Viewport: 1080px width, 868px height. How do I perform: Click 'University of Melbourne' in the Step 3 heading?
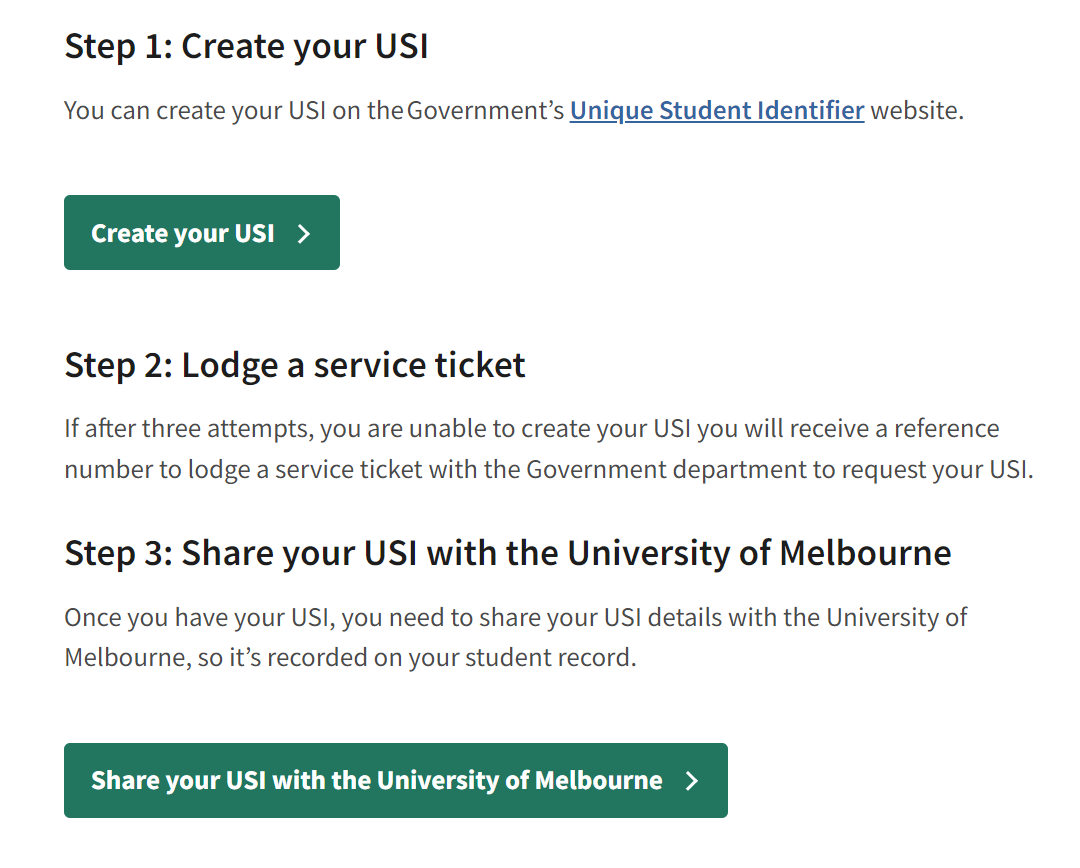click(x=759, y=553)
